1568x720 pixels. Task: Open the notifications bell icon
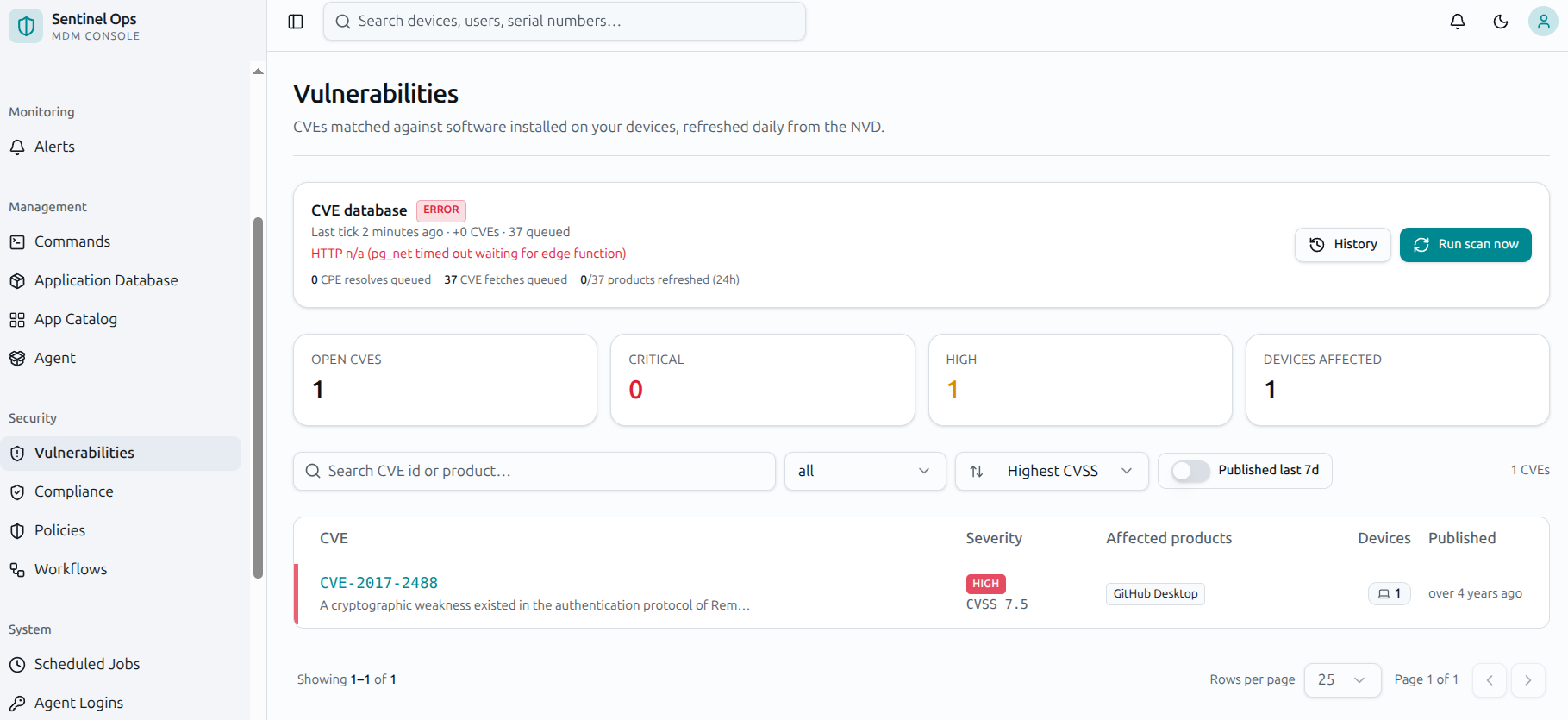click(x=1458, y=22)
